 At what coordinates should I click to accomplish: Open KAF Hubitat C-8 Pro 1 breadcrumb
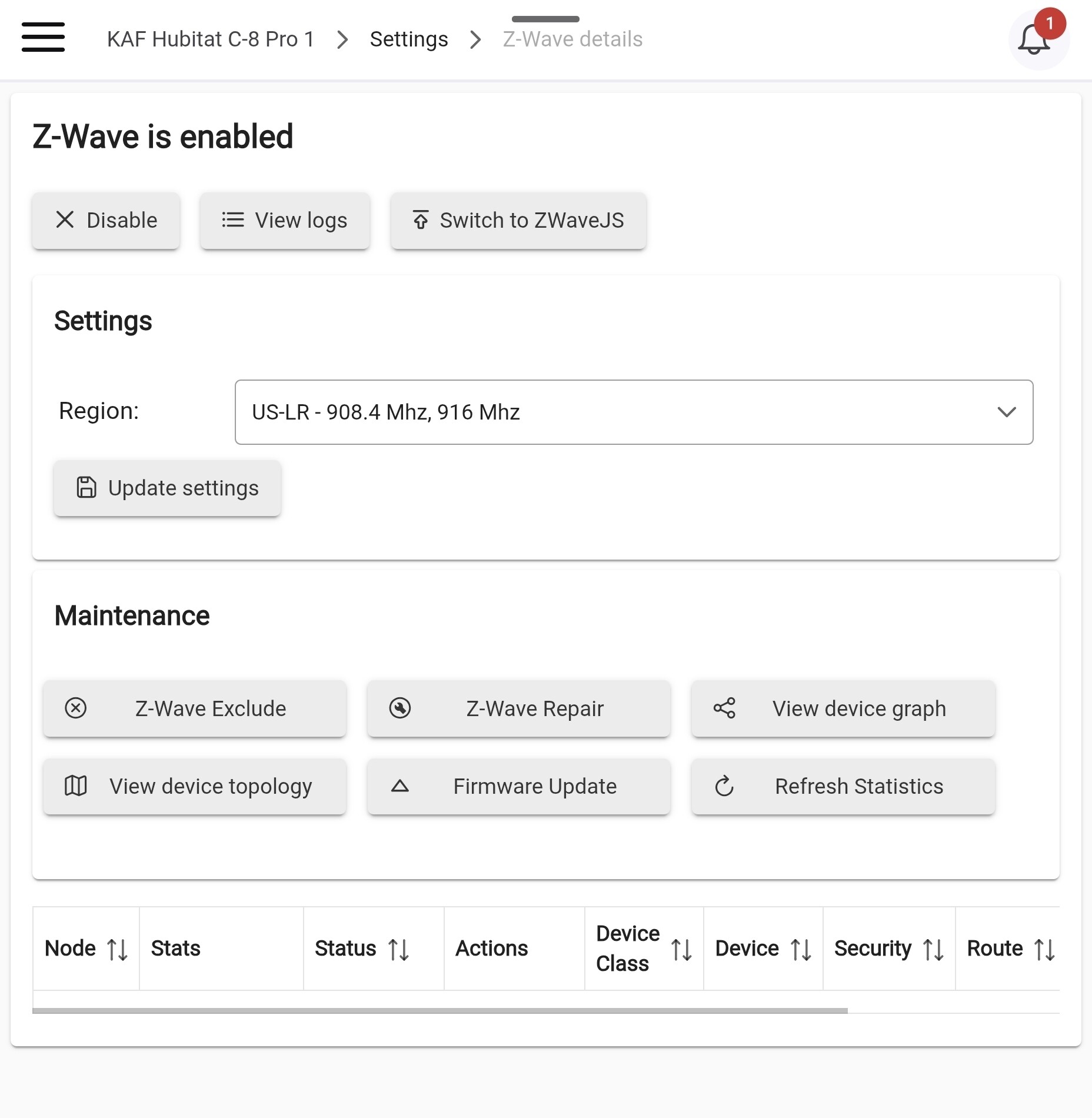pos(211,39)
